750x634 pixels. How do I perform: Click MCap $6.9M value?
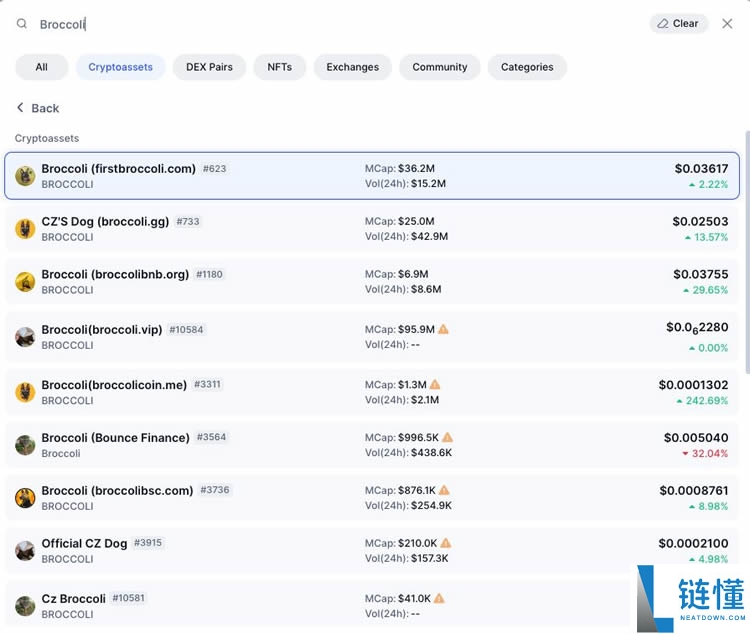(413, 274)
